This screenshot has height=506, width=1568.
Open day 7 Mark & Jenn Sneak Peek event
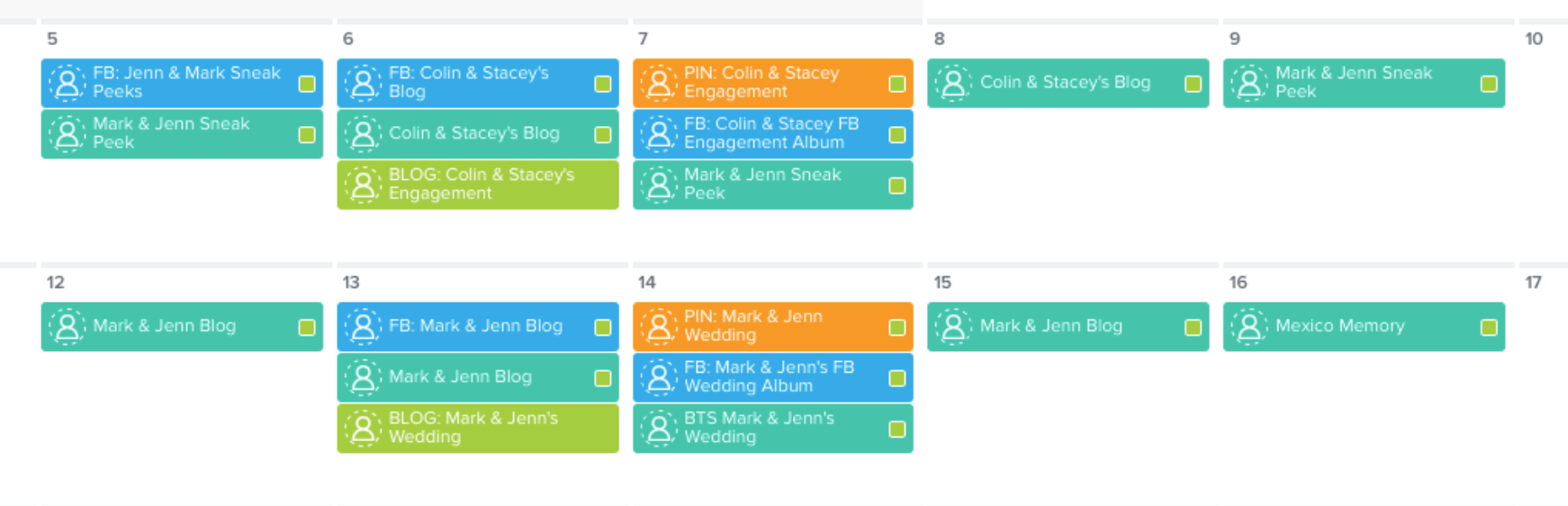[x=773, y=185]
